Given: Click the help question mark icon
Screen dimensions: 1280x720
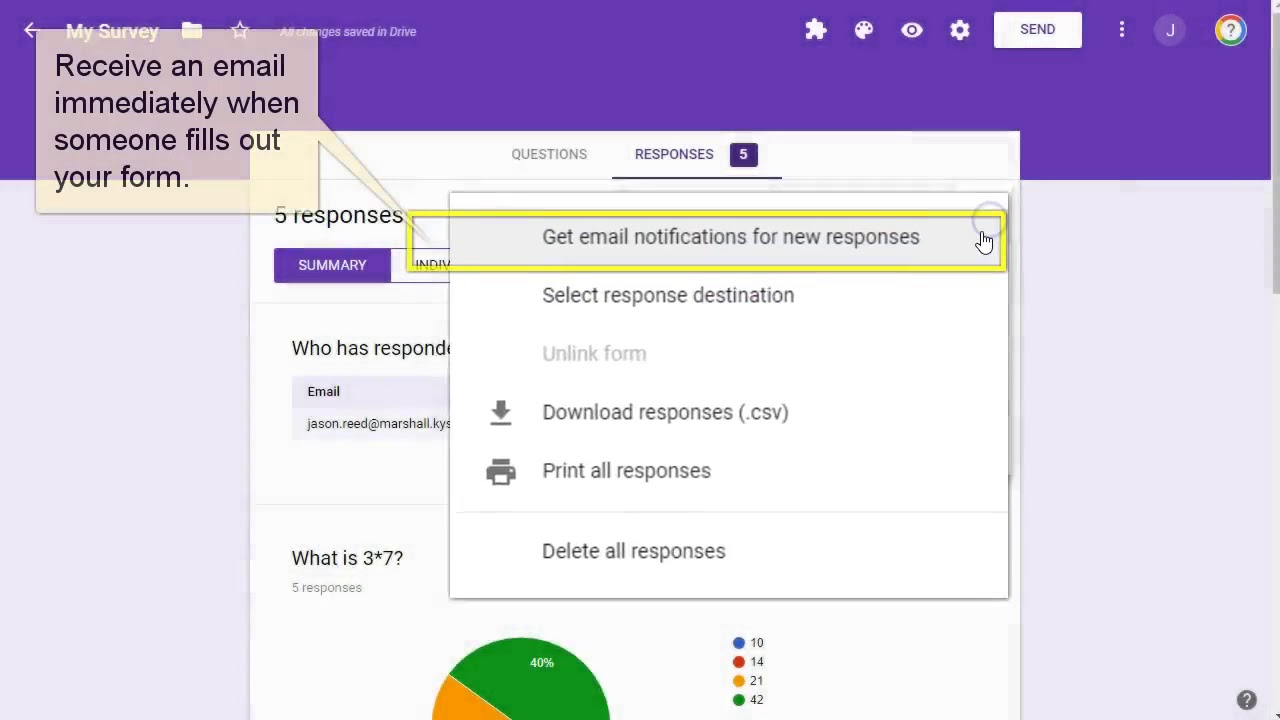Looking at the screenshot, I should click(1246, 700).
